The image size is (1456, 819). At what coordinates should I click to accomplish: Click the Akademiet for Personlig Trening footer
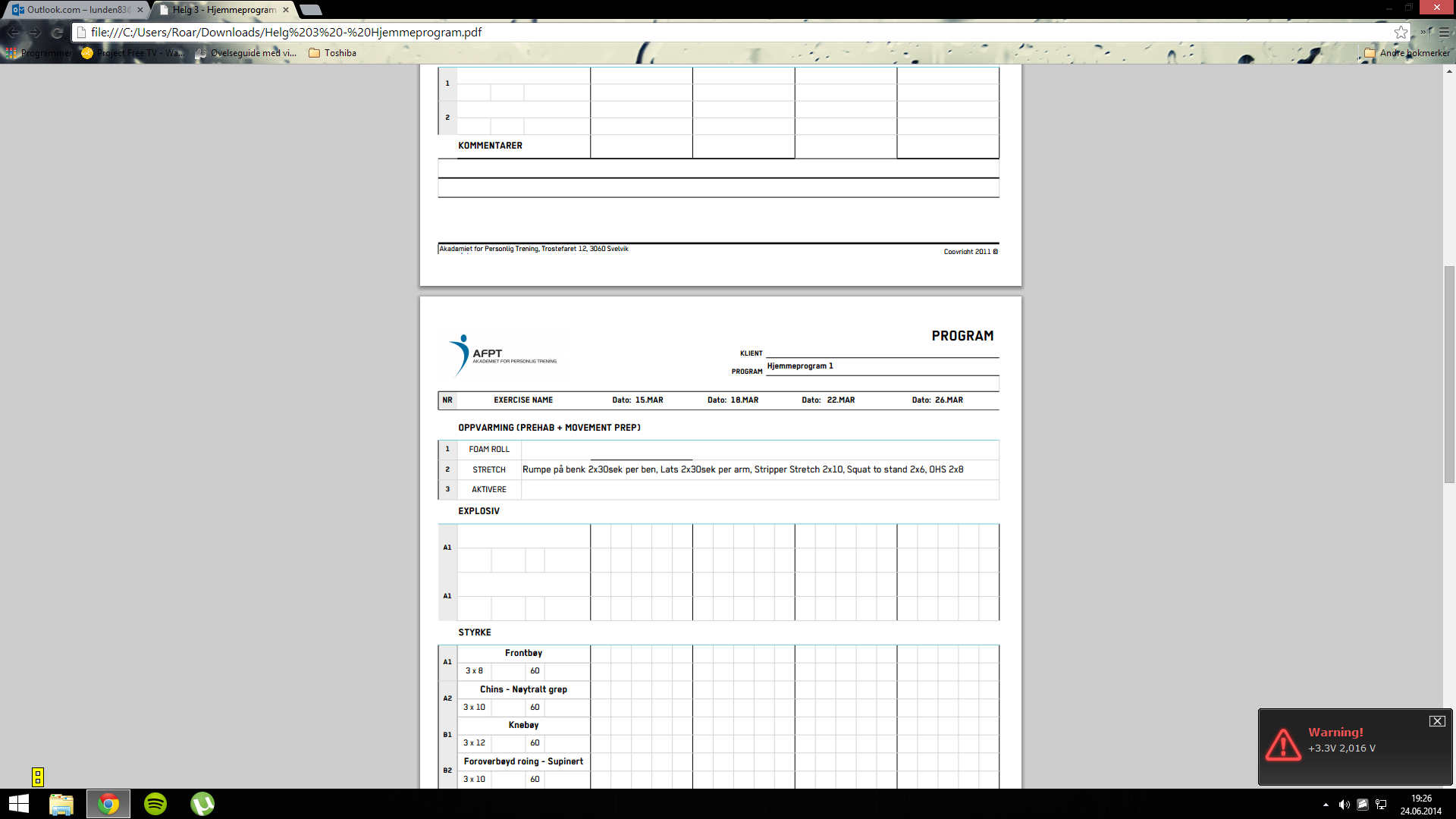[534, 249]
